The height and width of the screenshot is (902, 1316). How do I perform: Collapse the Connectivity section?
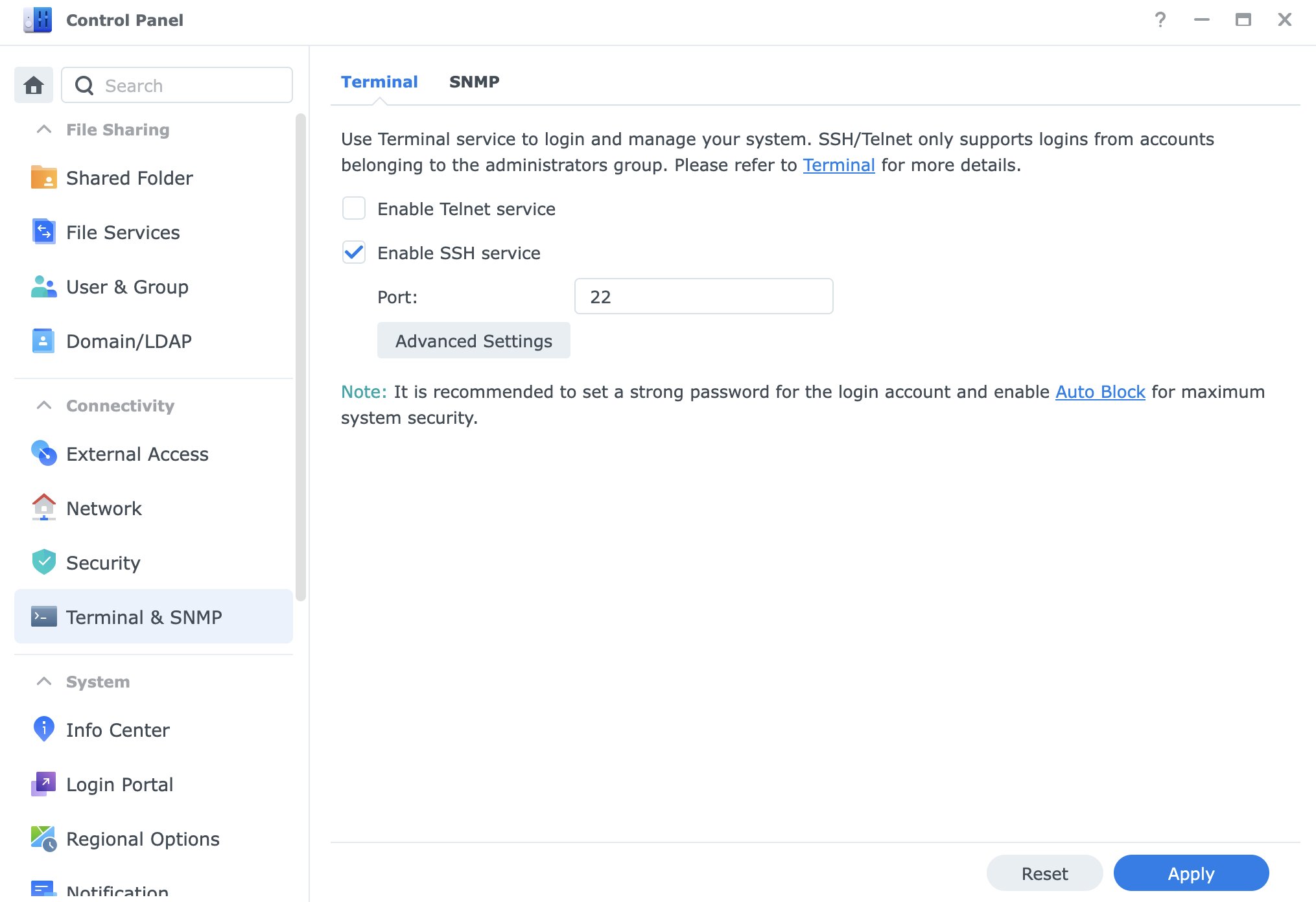coord(44,406)
